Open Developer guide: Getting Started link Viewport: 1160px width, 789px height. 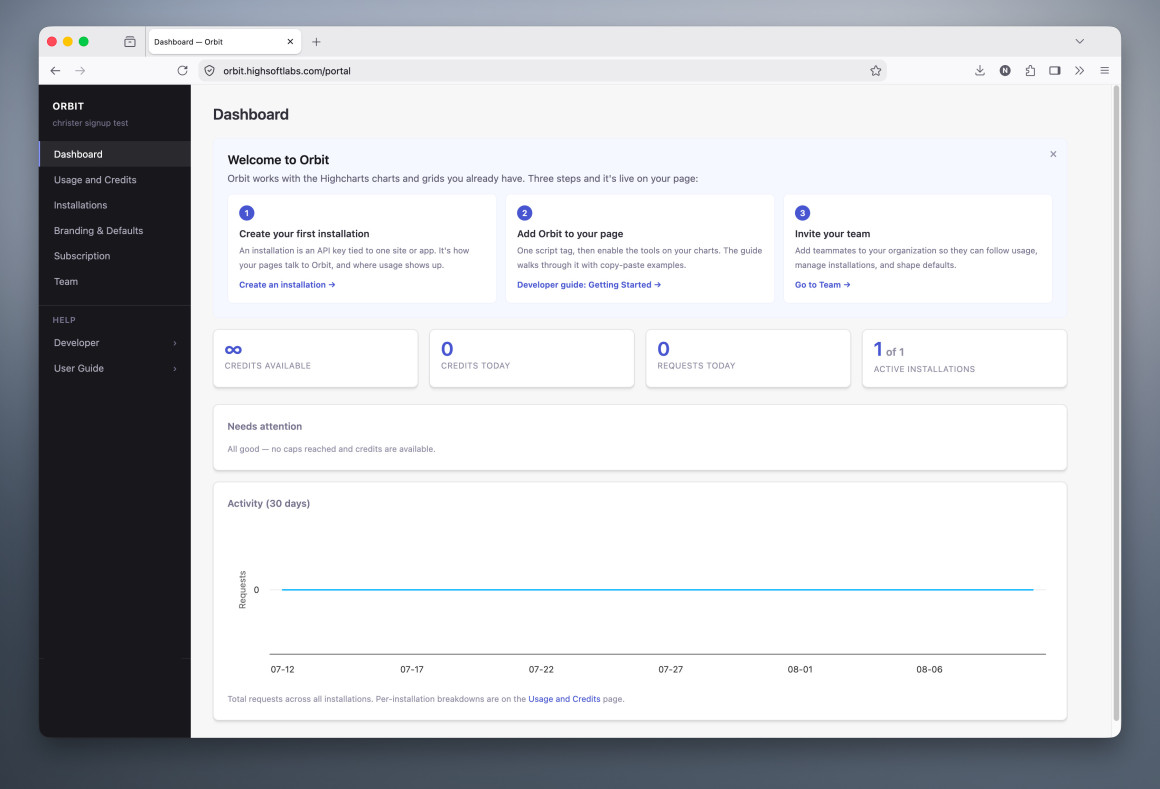589,285
